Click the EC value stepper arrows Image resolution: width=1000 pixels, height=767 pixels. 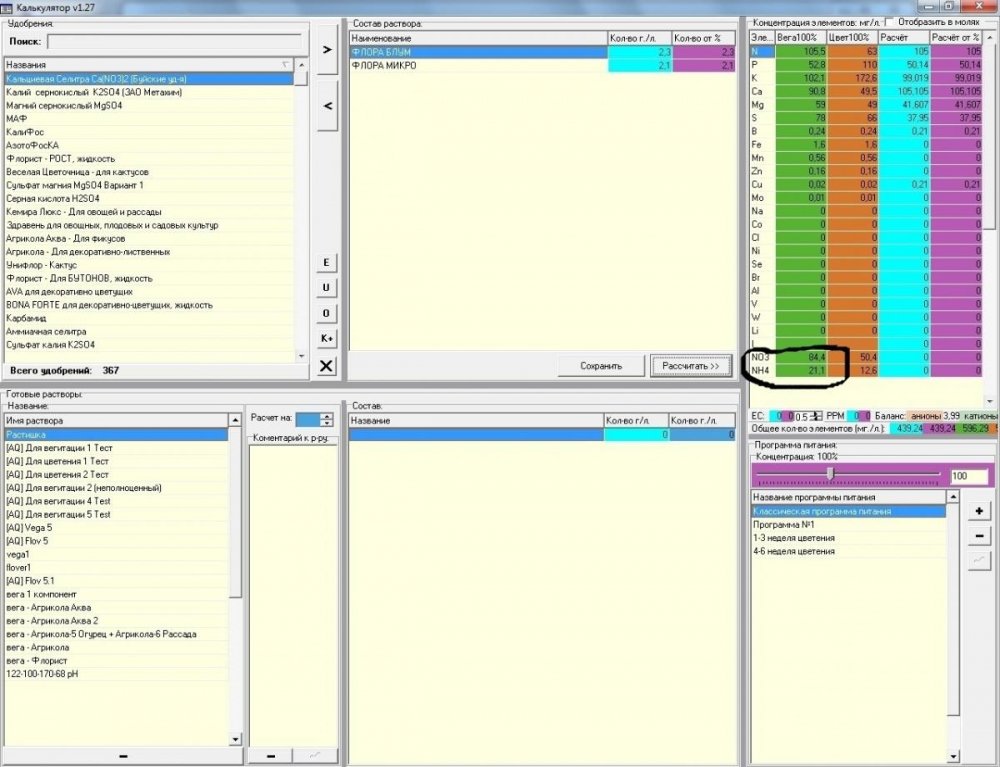(x=818, y=416)
